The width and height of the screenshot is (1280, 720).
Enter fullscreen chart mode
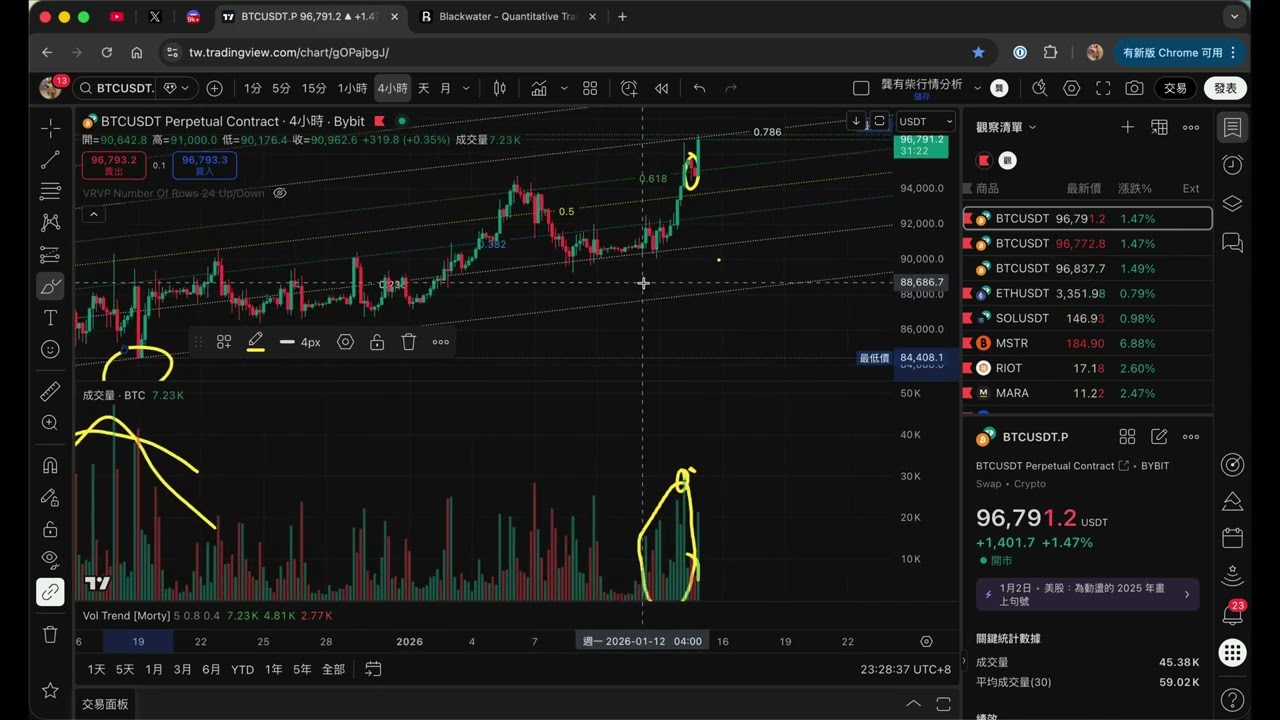pyautogui.click(x=1103, y=88)
